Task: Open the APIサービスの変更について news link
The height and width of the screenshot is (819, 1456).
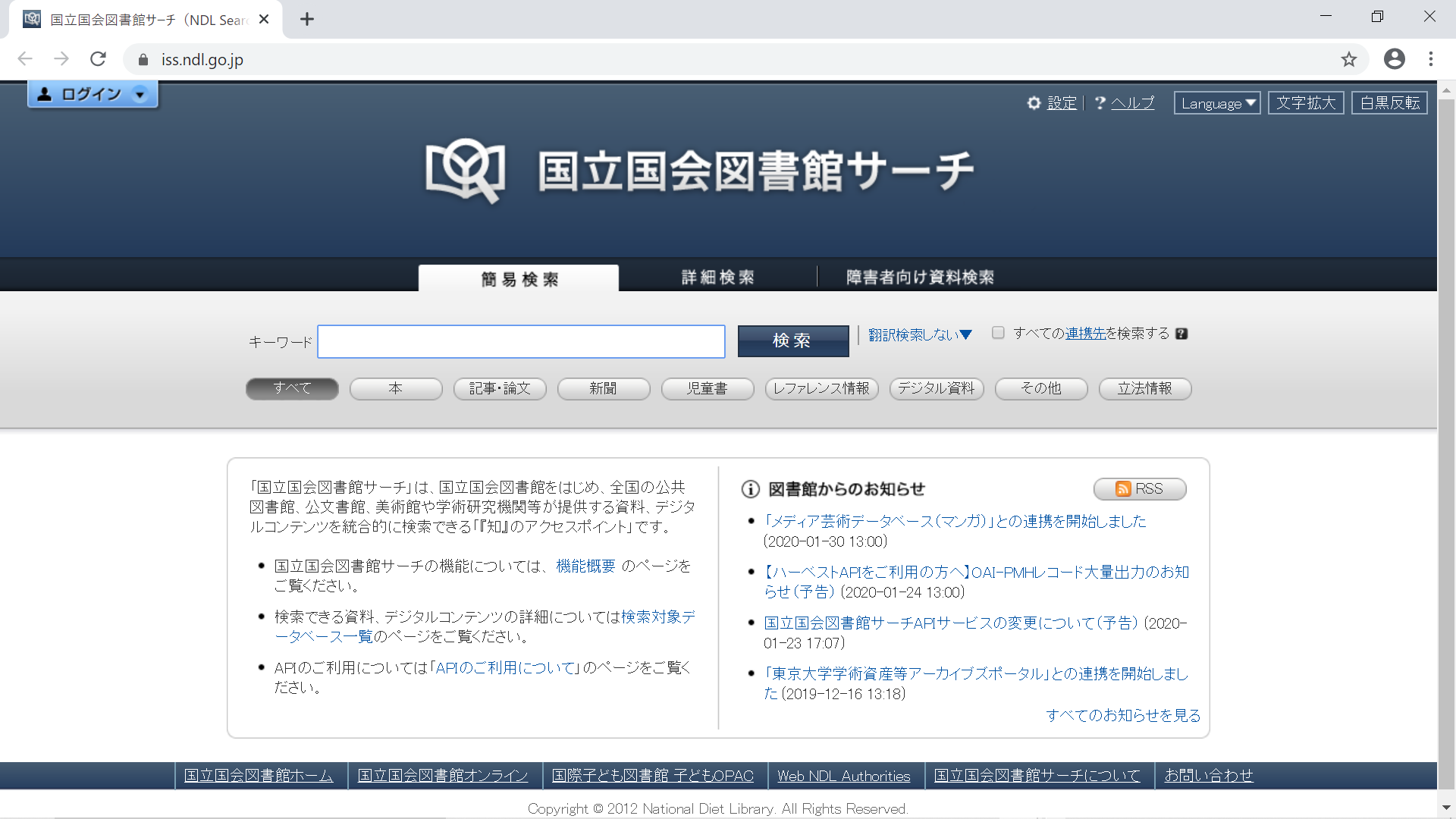Action: click(951, 623)
